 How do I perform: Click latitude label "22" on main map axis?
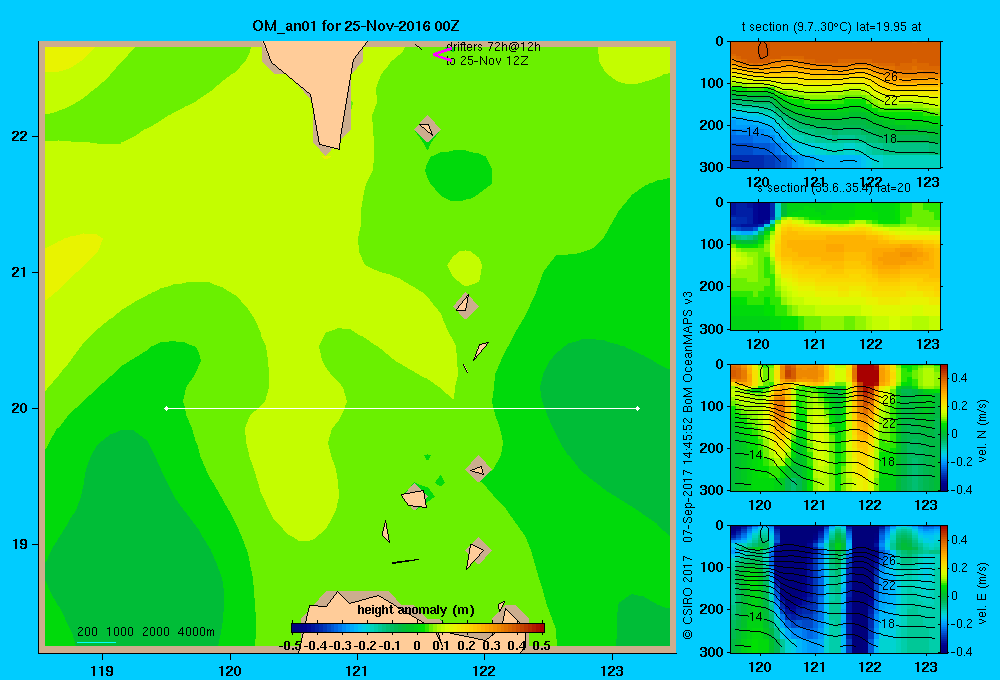pos(20,136)
